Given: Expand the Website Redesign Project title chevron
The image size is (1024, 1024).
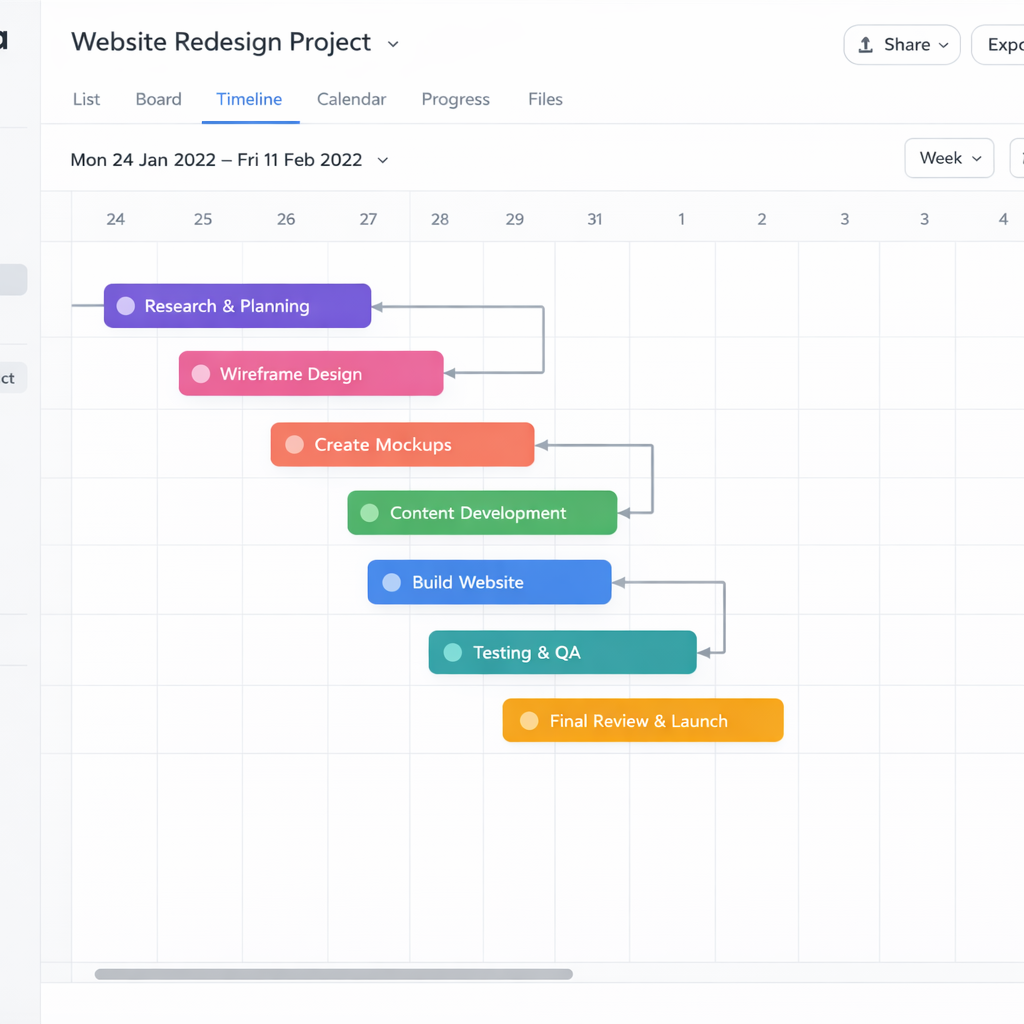Looking at the screenshot, I should [393, 44].
